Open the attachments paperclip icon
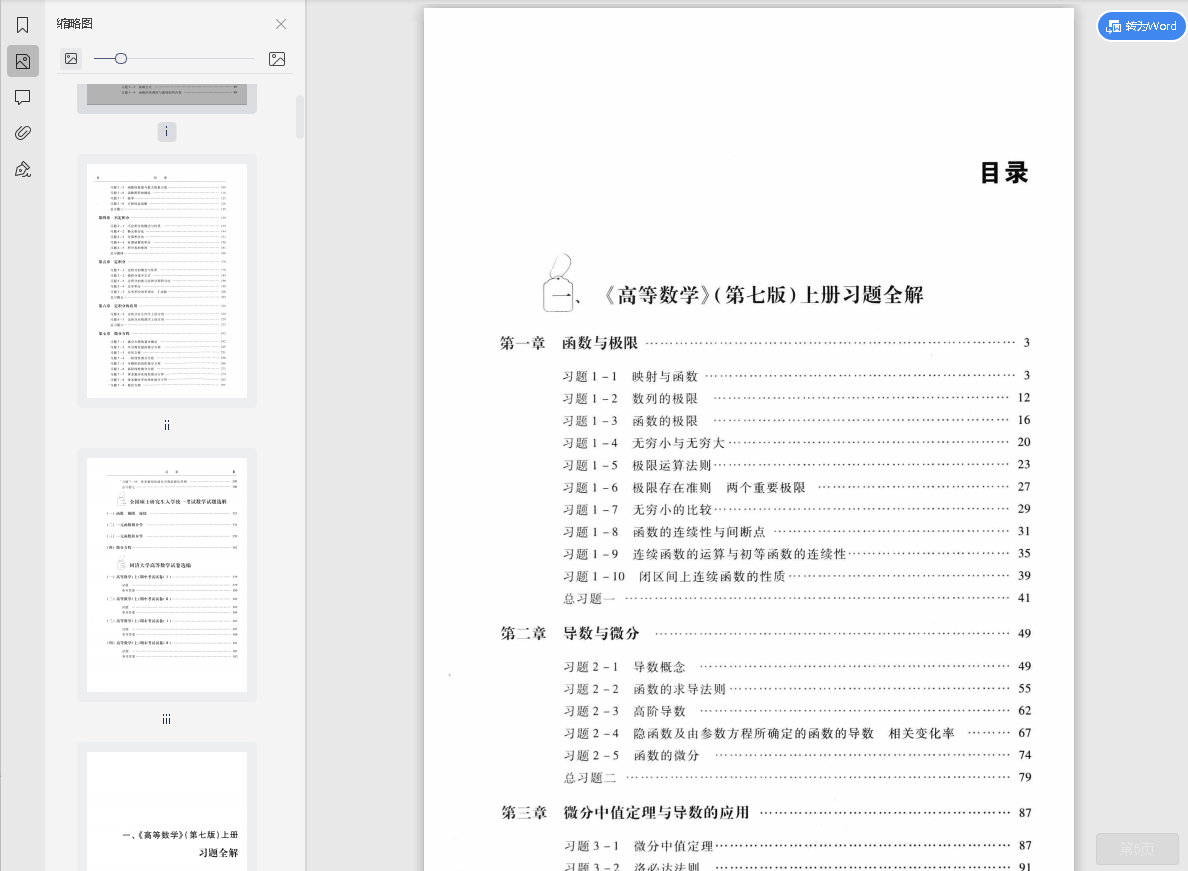This screenshot has width=1188, height=871. point(23,133)
